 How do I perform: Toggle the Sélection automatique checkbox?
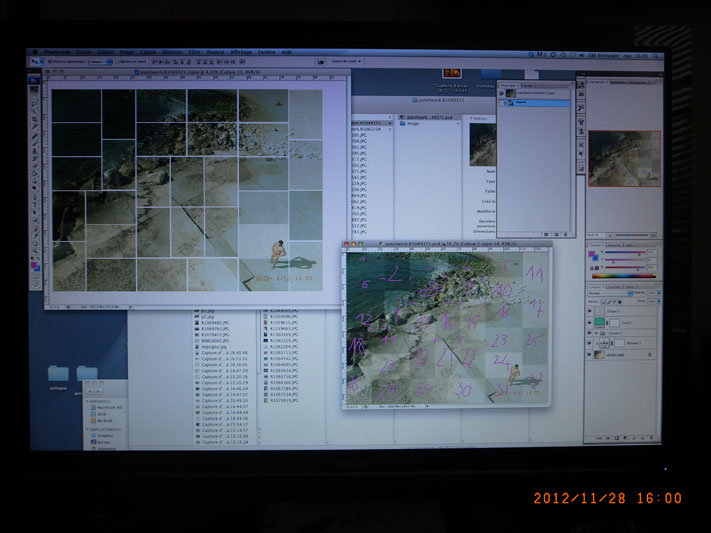click(x=49, y=62)
